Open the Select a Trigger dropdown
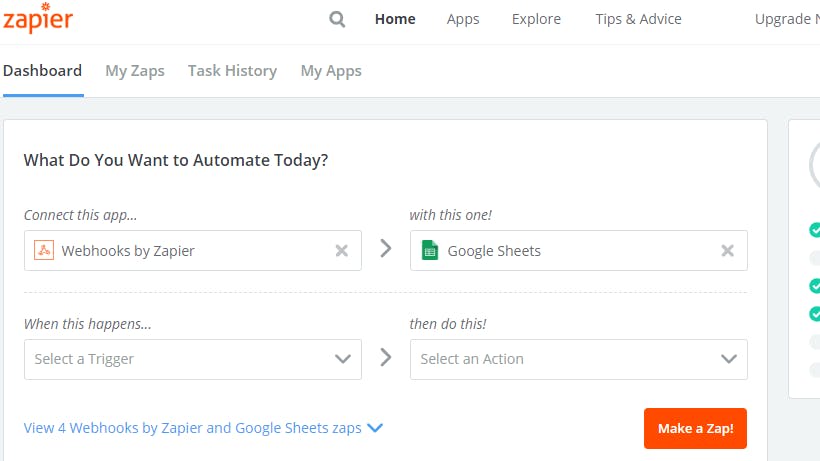The height and width of the screenshot is (461, 820). (x=193, y=359)
